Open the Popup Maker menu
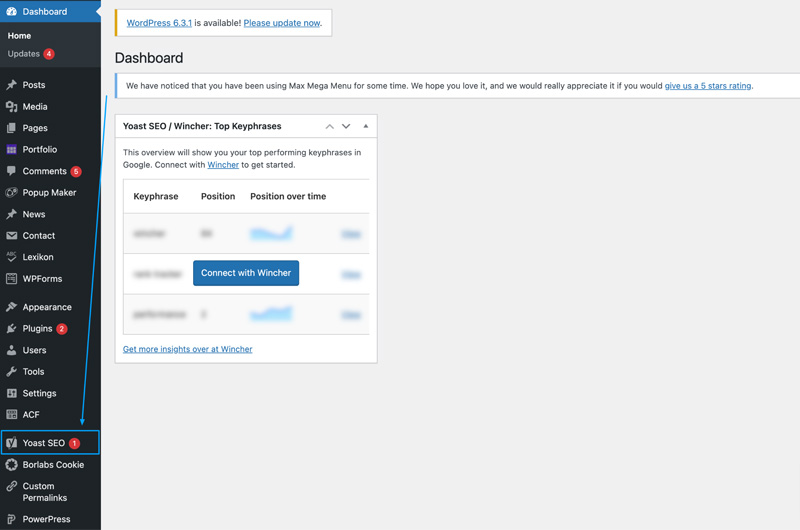800x530 pixels. [x=51, y=192]
